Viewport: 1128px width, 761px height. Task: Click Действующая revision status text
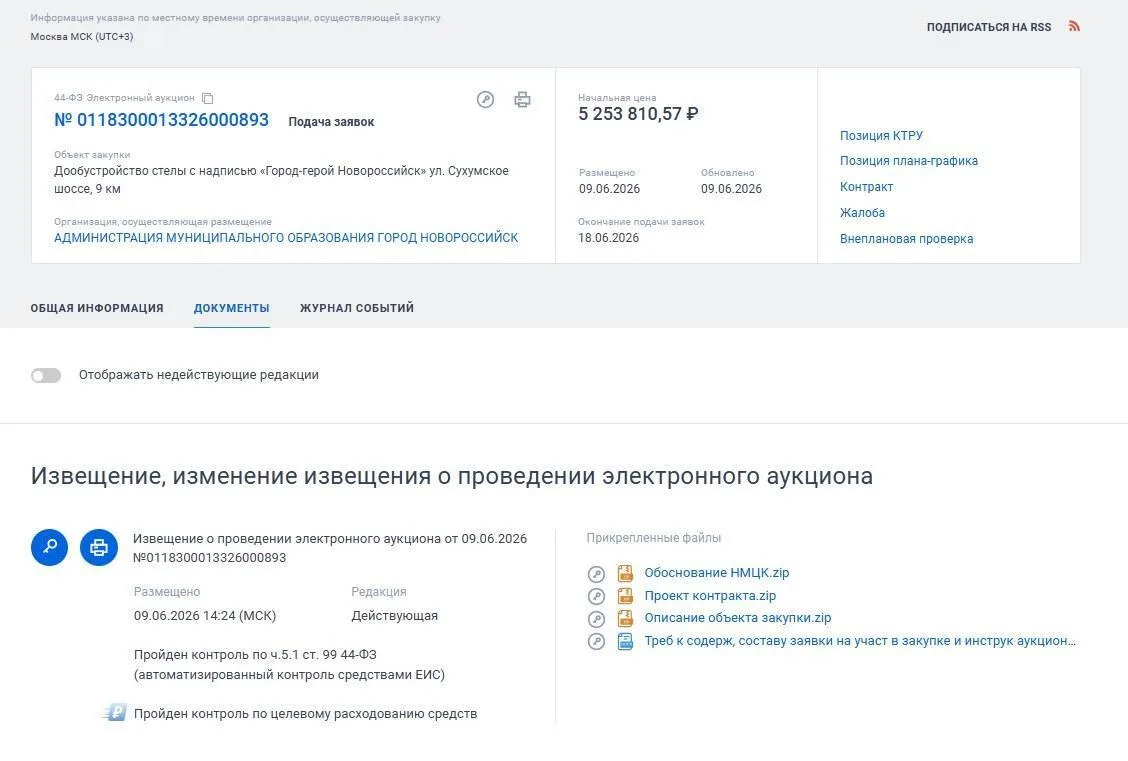[394, 616]
